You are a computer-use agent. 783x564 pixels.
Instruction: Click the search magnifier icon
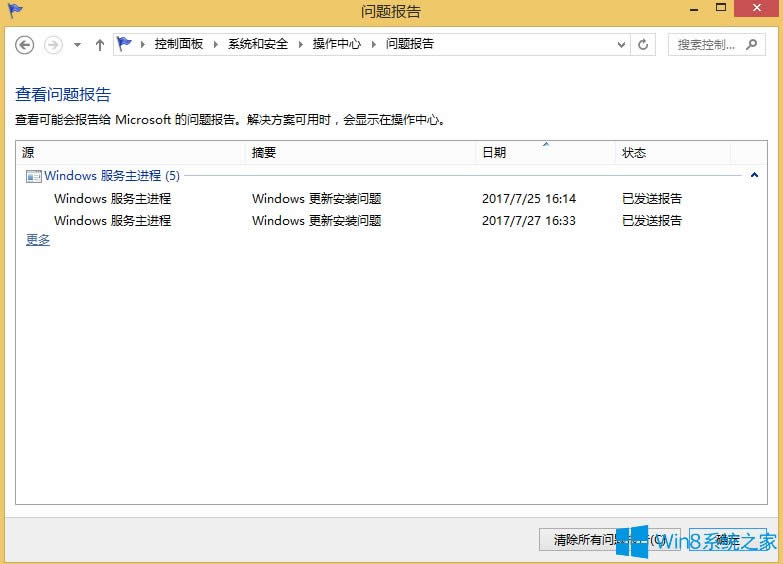(x=751, y=45)
